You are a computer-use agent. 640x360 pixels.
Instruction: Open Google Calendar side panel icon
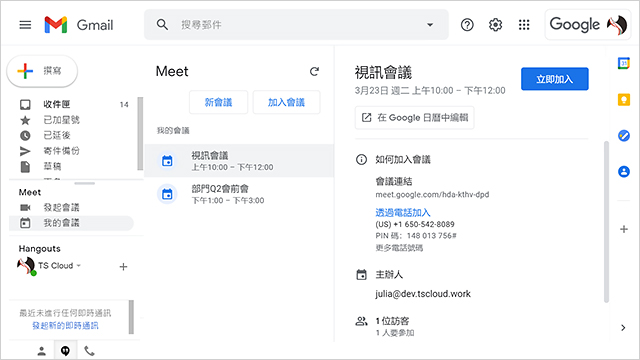(624, 63)
